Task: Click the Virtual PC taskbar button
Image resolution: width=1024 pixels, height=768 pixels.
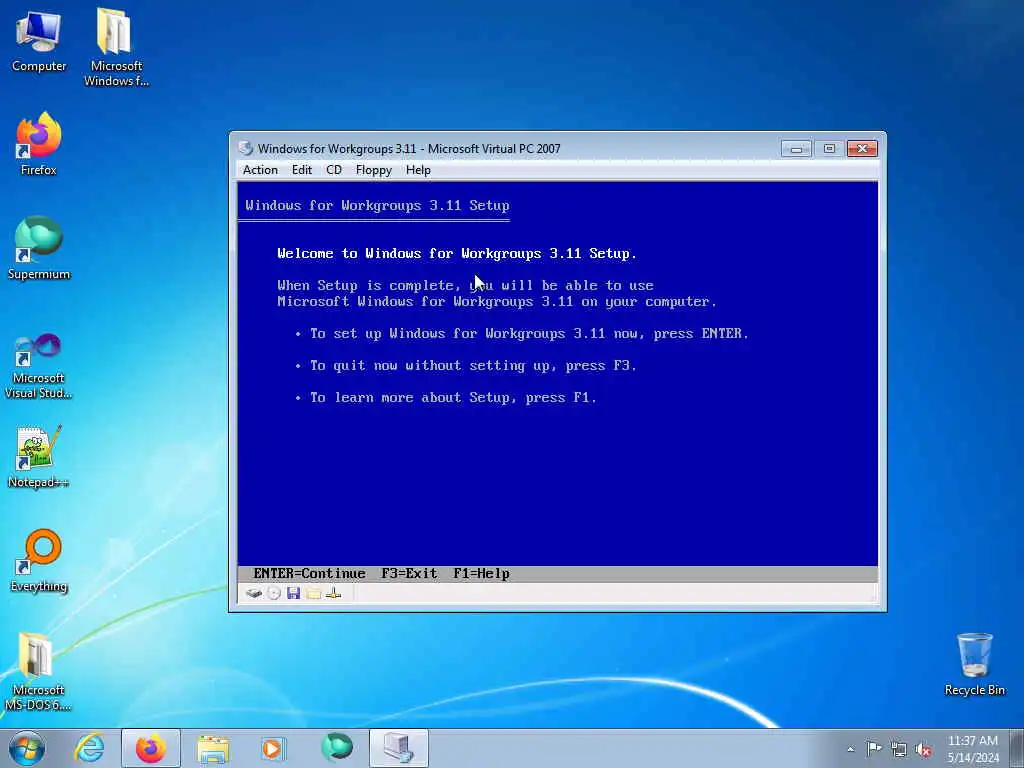Action: [x=399, y=748]
